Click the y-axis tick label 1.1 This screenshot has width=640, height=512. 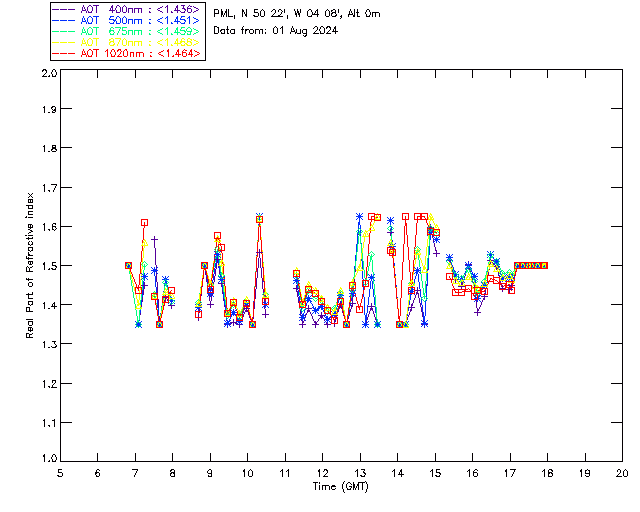(49, 423)
